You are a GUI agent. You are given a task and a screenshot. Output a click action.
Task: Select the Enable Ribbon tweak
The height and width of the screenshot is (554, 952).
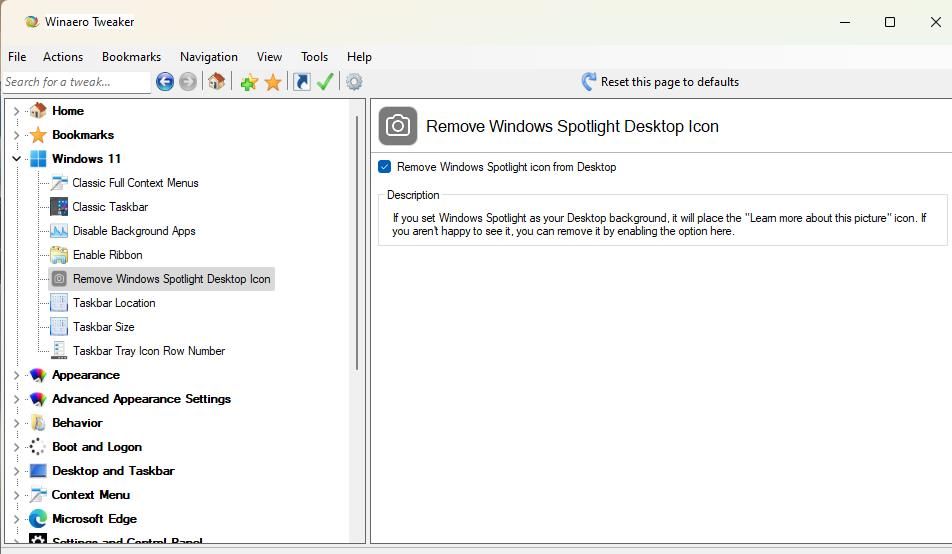point(108,255)
